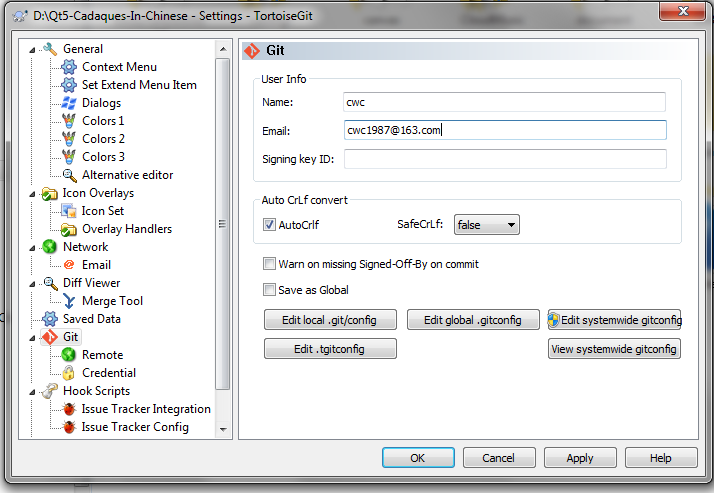
Task: Select Credential under Git
Action: point(109,373)
